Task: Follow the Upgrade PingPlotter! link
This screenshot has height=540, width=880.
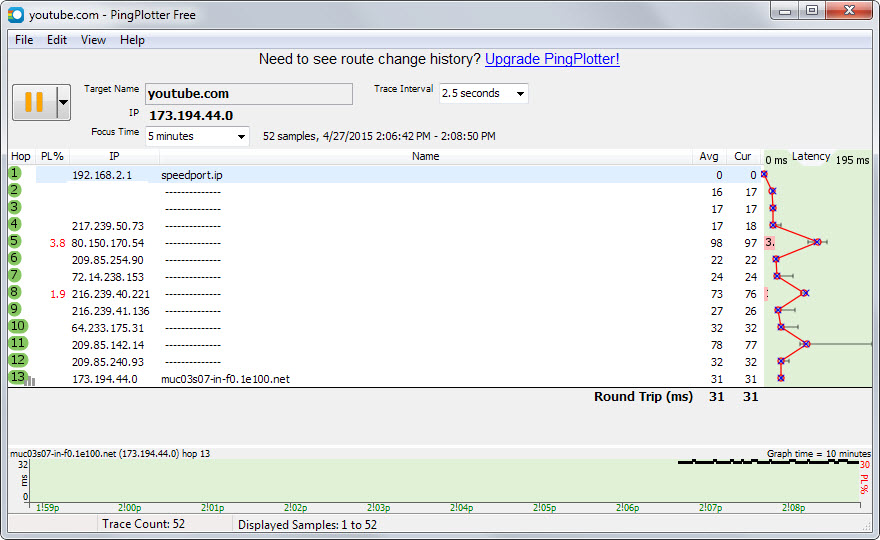Action: click(x=552, y=59)
